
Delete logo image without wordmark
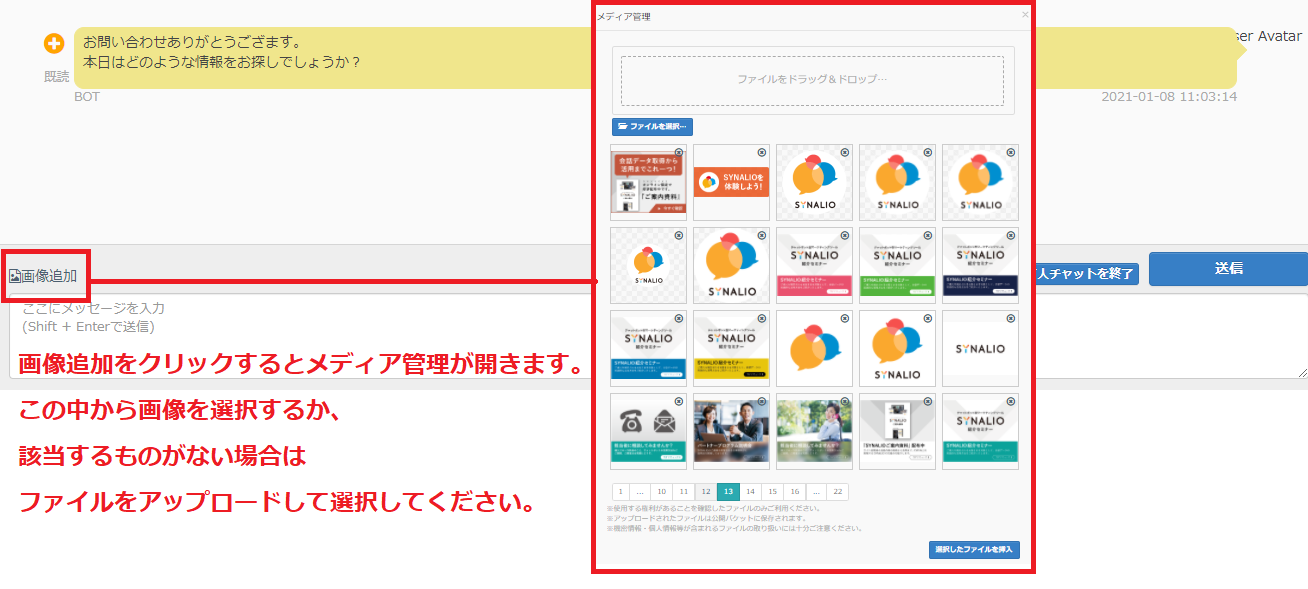click(844, 318)
